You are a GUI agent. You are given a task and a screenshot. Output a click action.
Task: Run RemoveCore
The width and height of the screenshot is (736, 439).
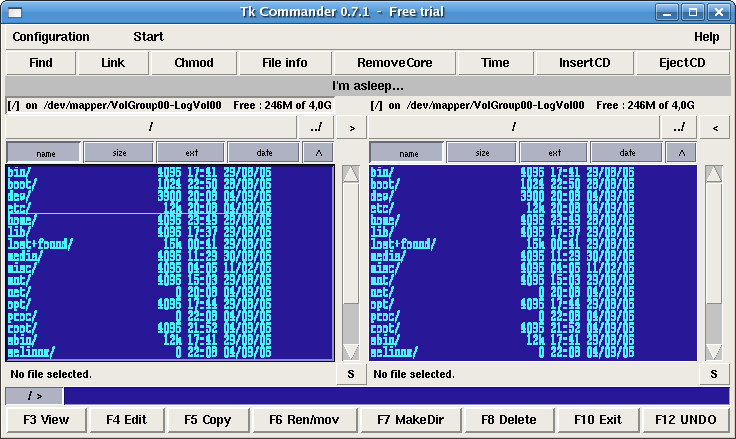coord(395,63)
